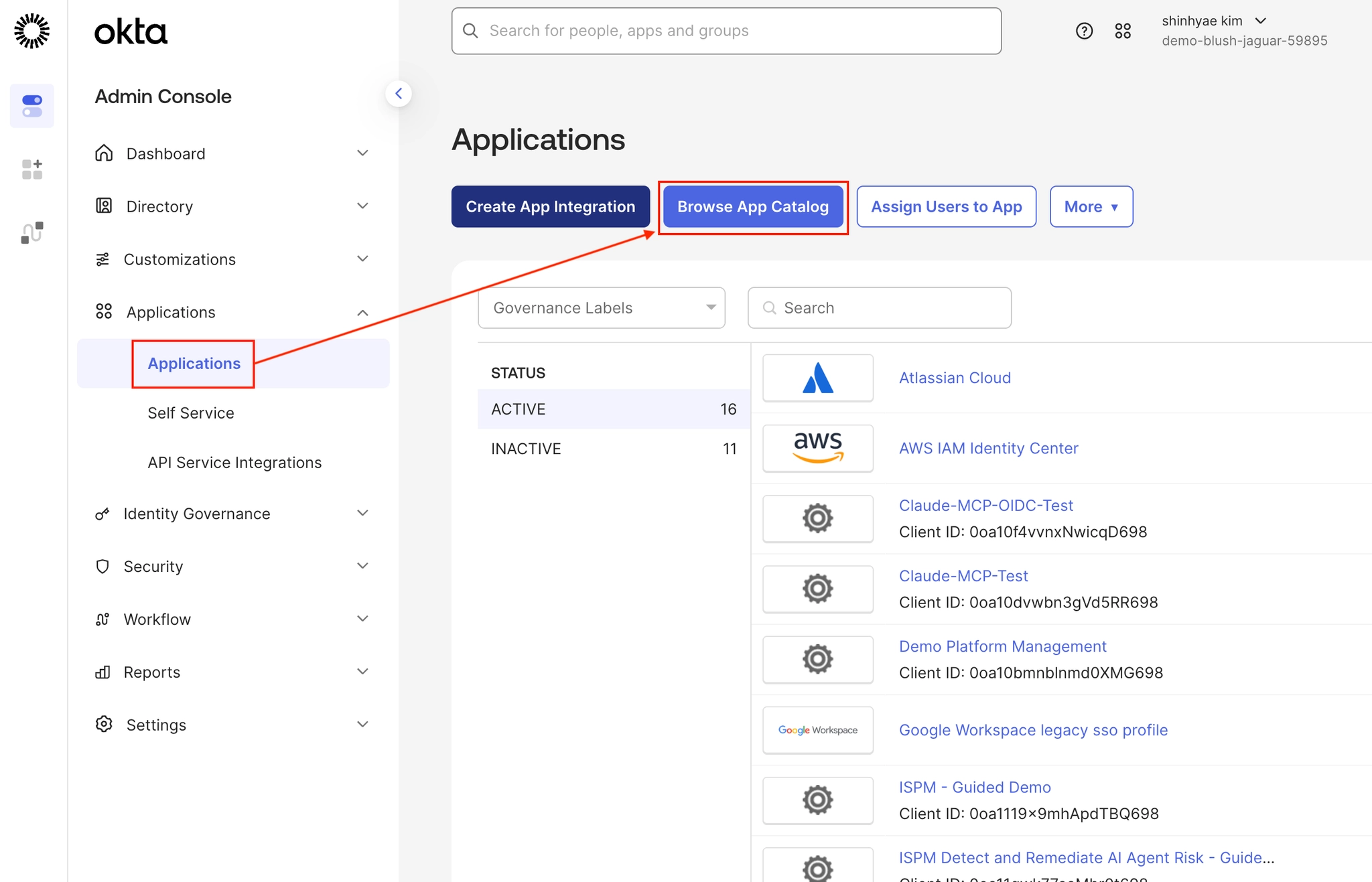Expand the Customizations menu chevron
Screen dimensions: 1372x882
362,259
